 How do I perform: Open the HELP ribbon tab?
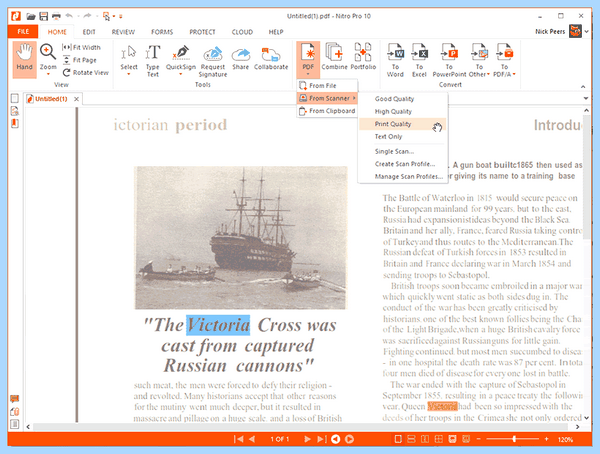click(x=276, y=32)
